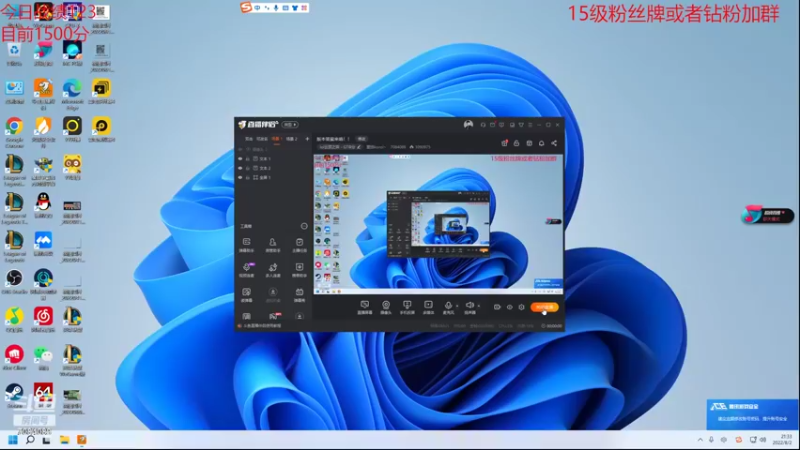Open the toolbox tool with calendar icon
Viewport: 800px width, 450px height.
coord(299,294)
